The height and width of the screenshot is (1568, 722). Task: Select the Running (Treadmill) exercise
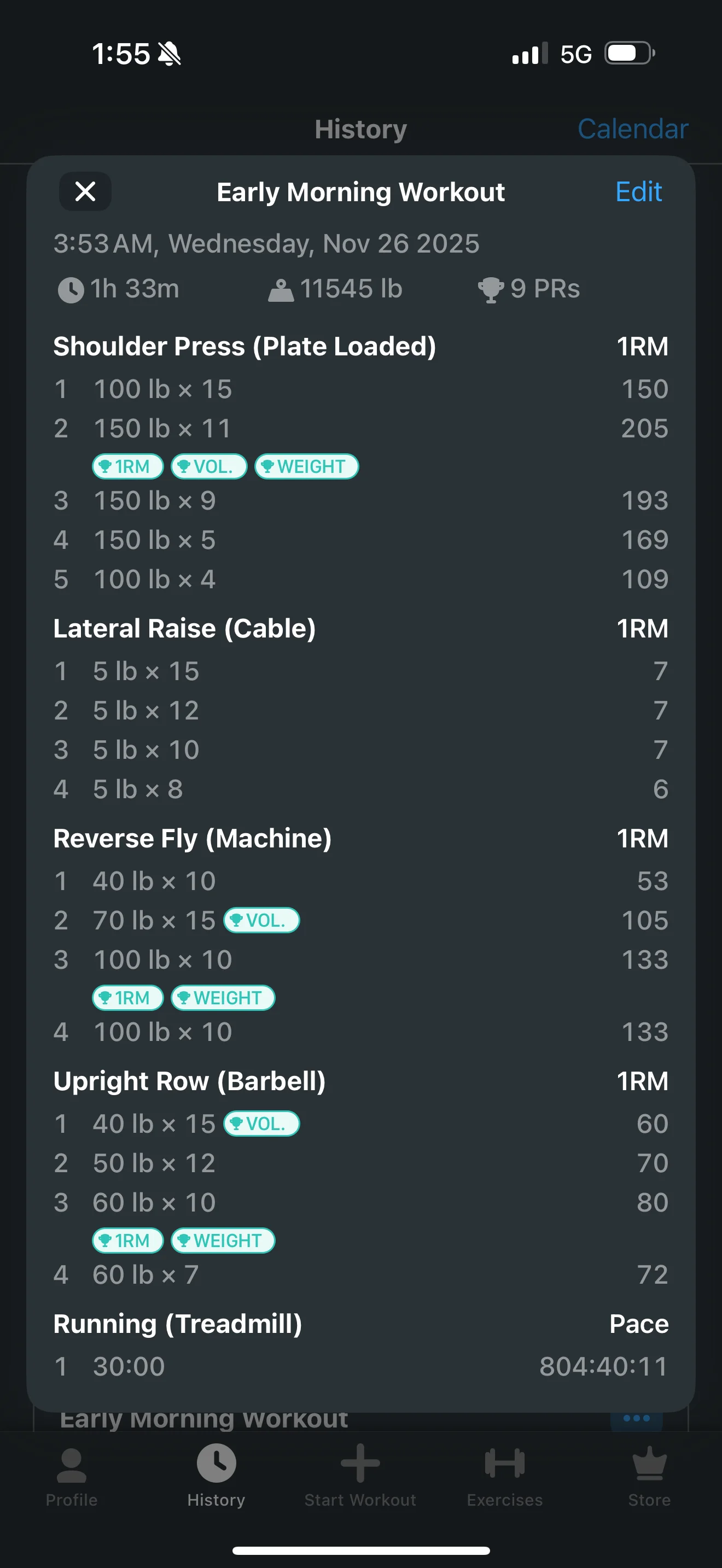[178, 1324]
